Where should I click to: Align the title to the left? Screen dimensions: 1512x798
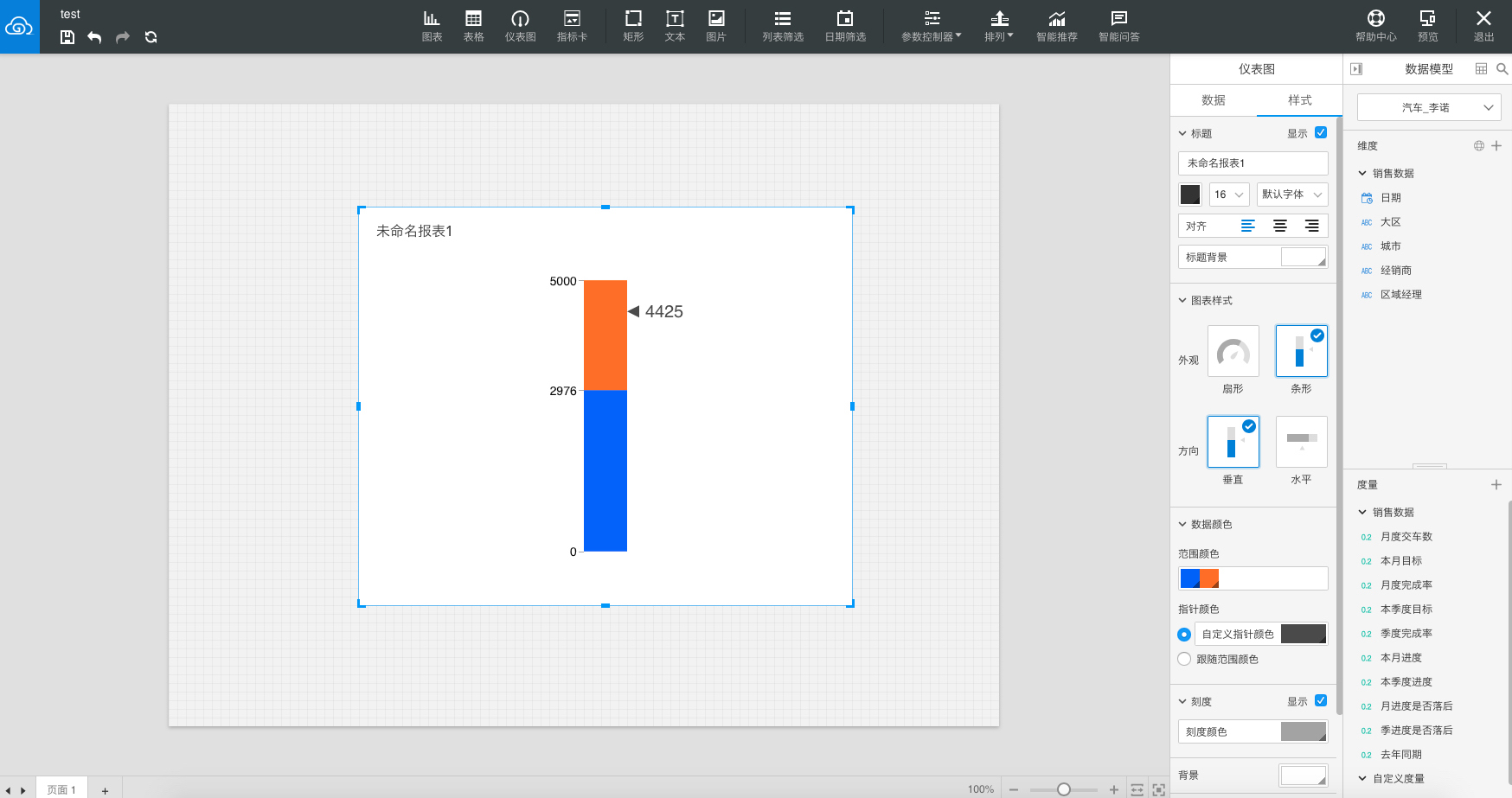(x=1248, y=226)
